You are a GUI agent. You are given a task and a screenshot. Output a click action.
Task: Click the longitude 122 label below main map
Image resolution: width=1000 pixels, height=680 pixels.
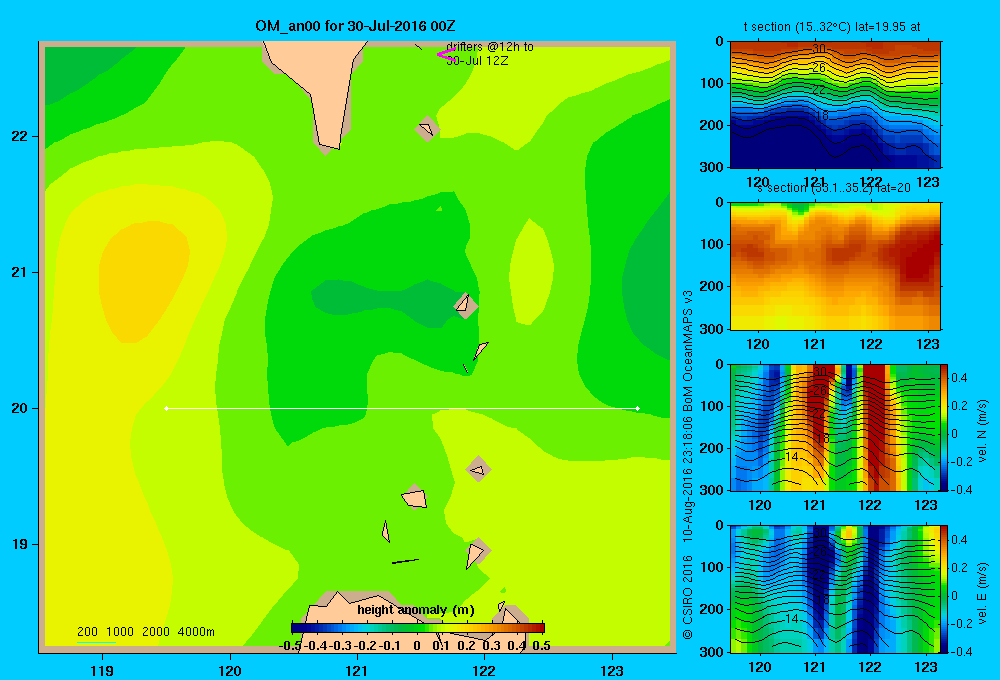click(x=484, y=670)
